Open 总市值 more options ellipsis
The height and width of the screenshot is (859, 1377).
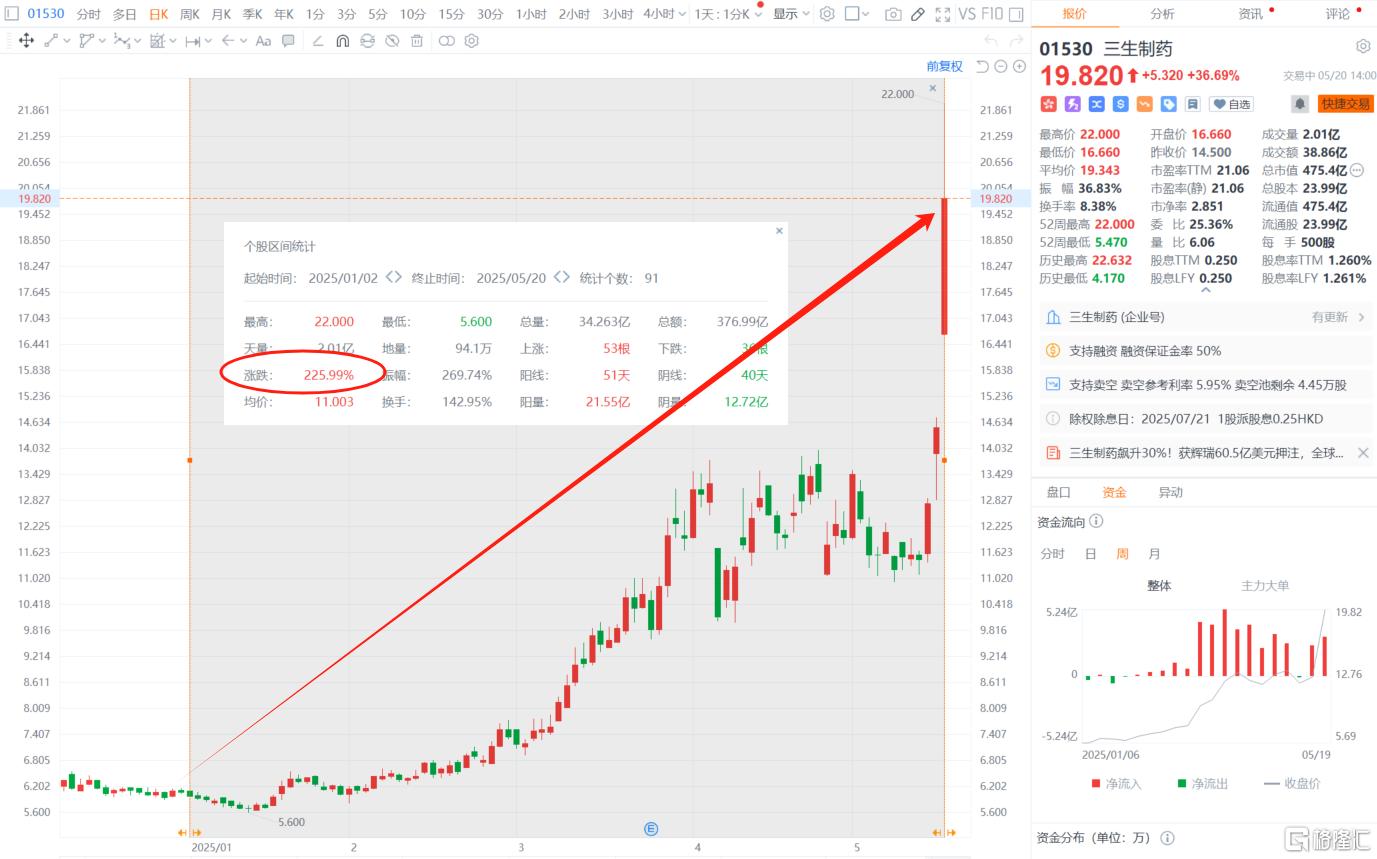[x=1357, y=170]
